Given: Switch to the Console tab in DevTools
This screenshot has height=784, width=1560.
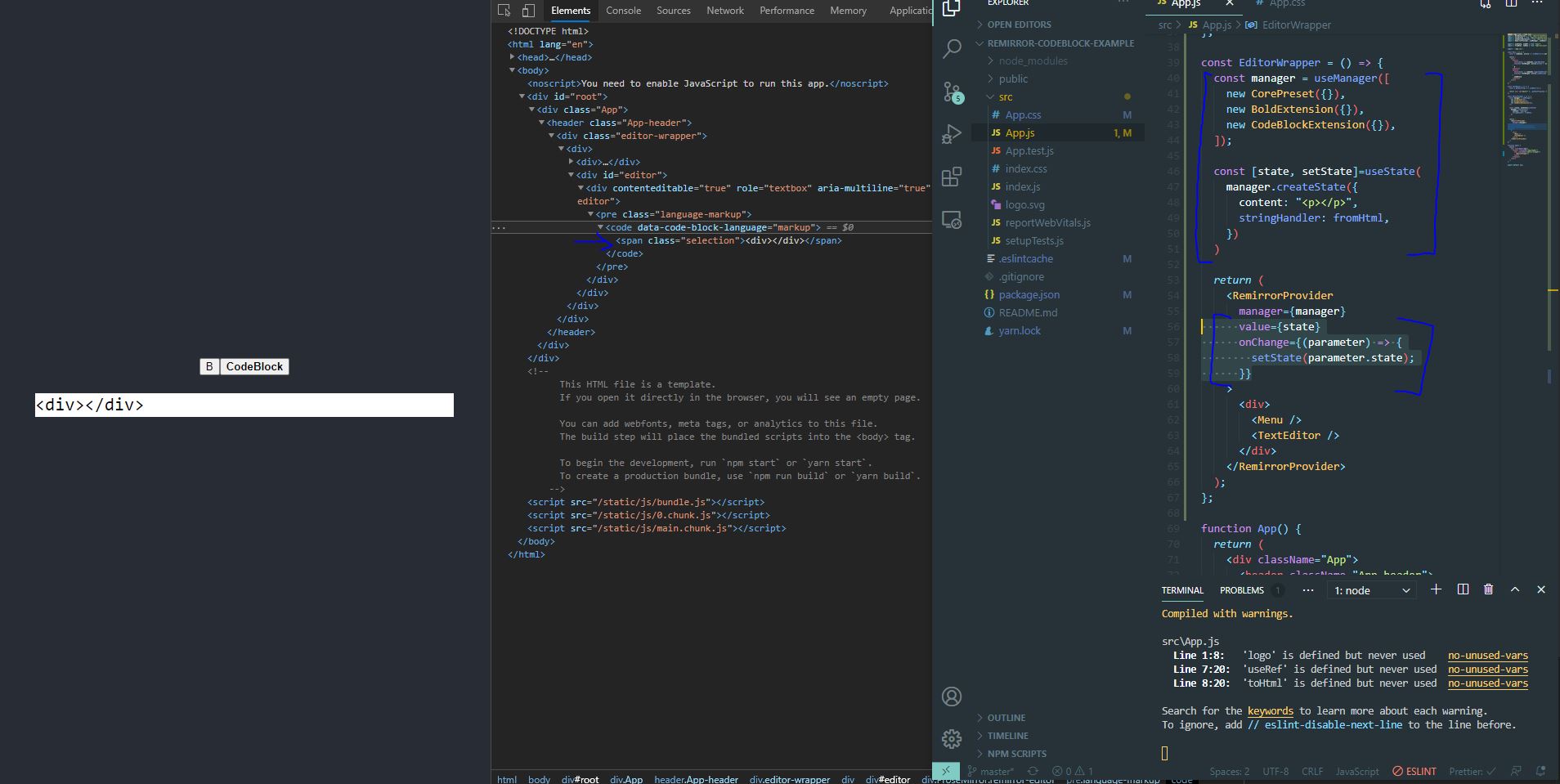Looking at the screenshot, I should [624, 11].
